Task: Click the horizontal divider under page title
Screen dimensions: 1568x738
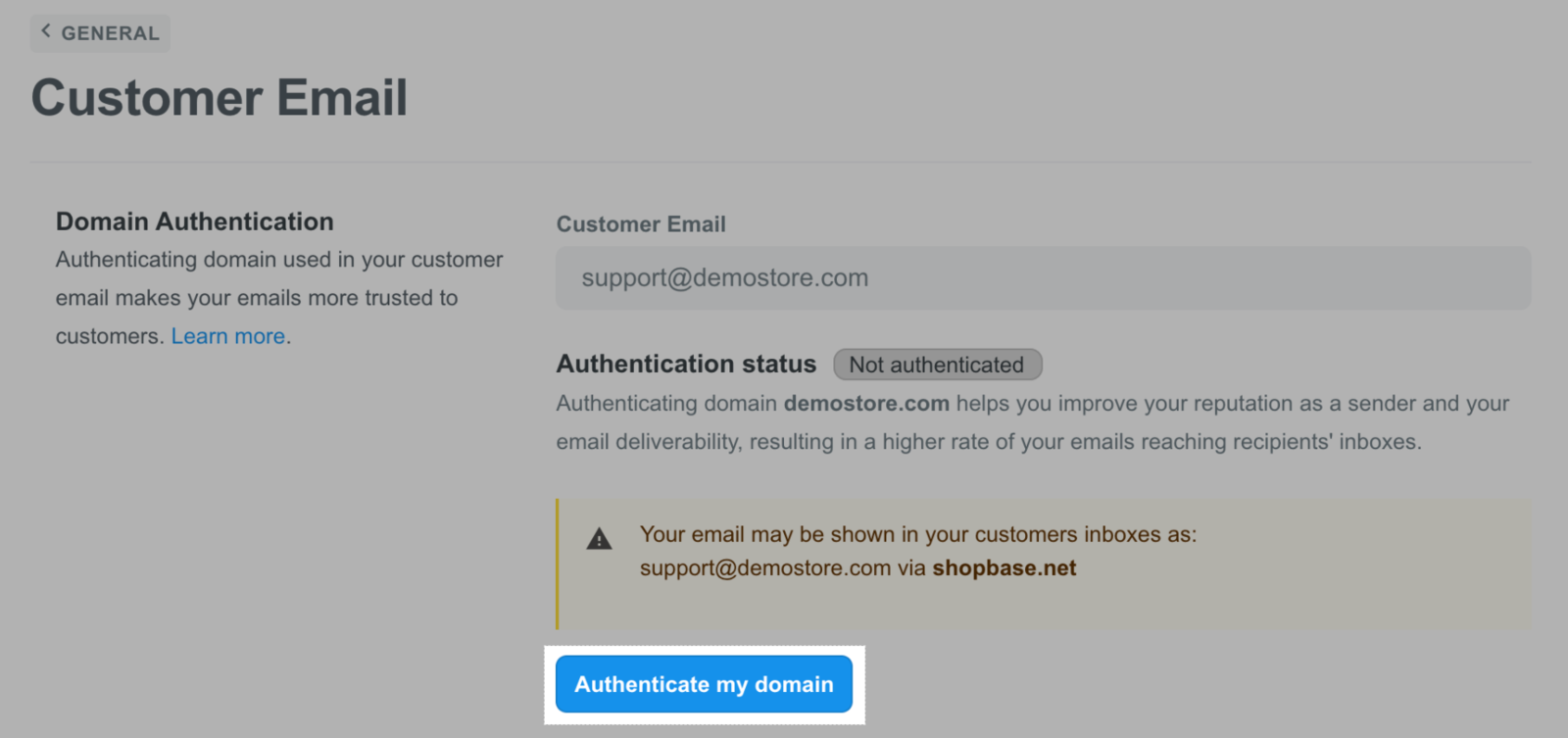Action: pos(781,162)
